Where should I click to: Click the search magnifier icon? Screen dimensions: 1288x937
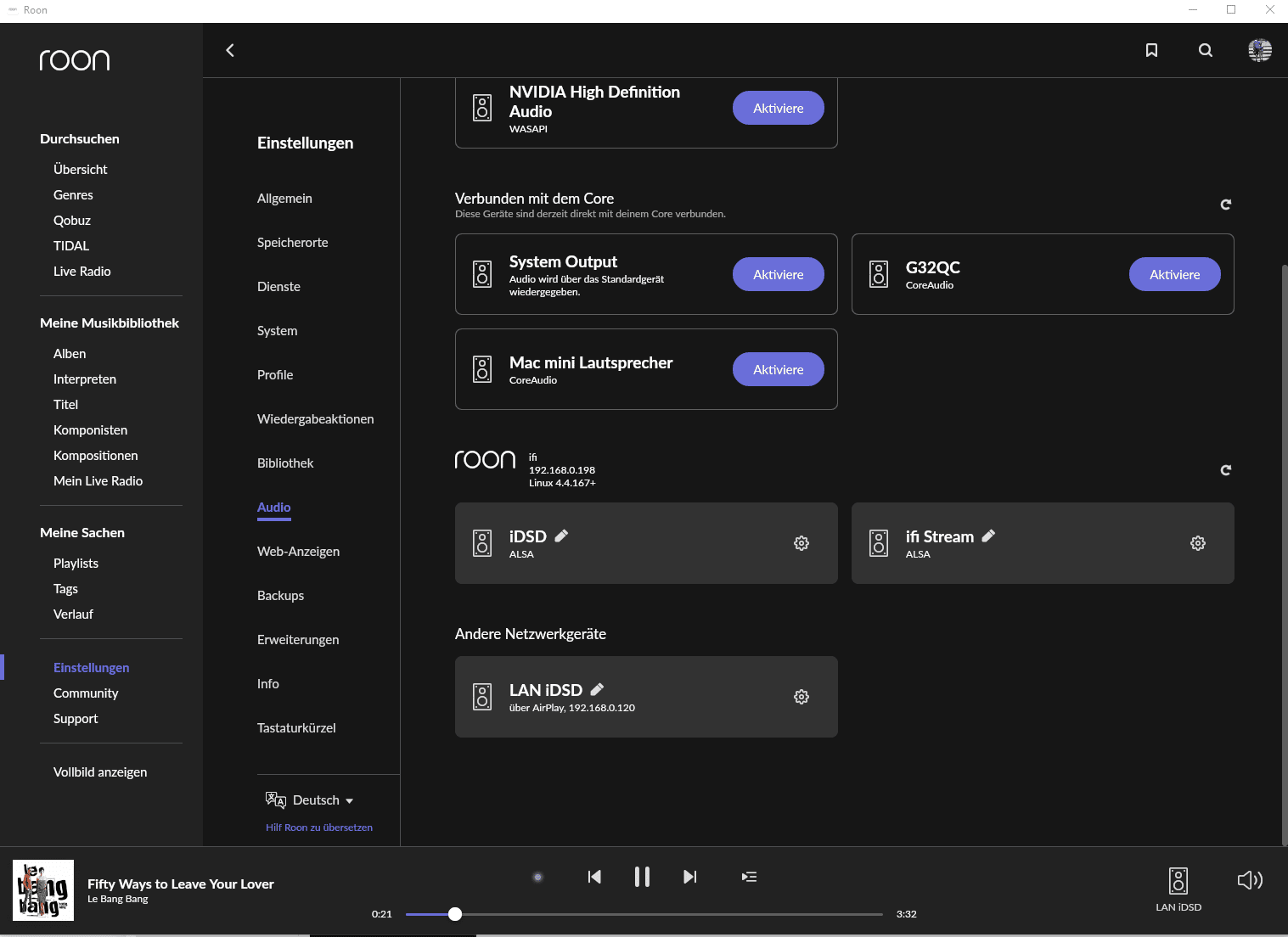pos(1205,50)
